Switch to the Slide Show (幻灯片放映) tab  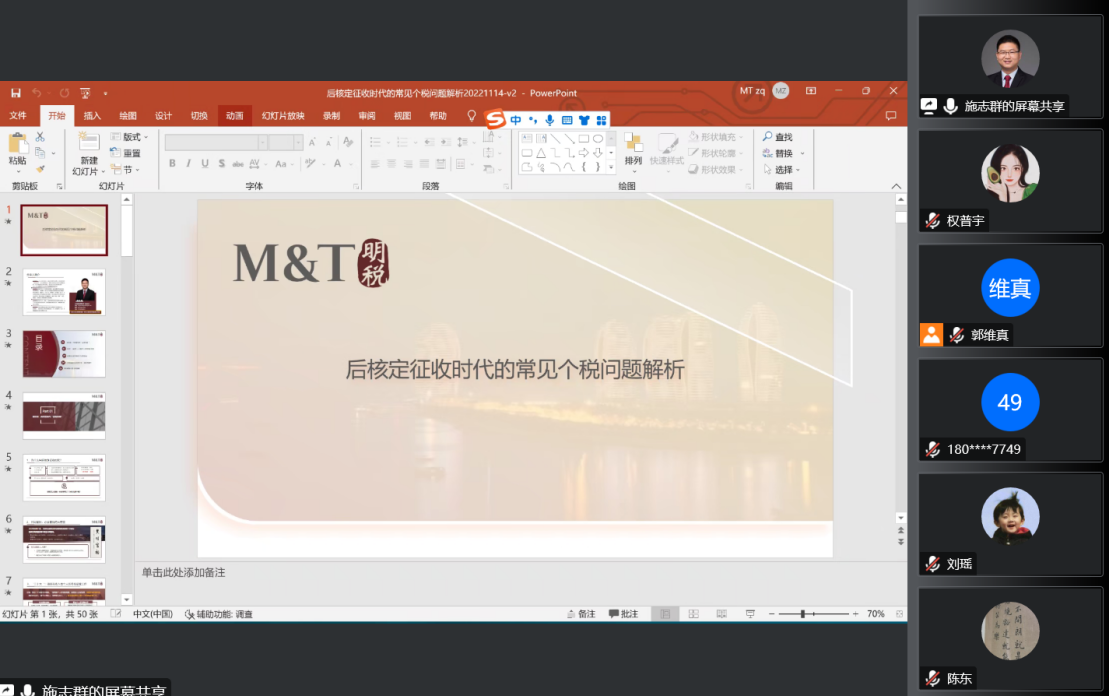point(283,116)
